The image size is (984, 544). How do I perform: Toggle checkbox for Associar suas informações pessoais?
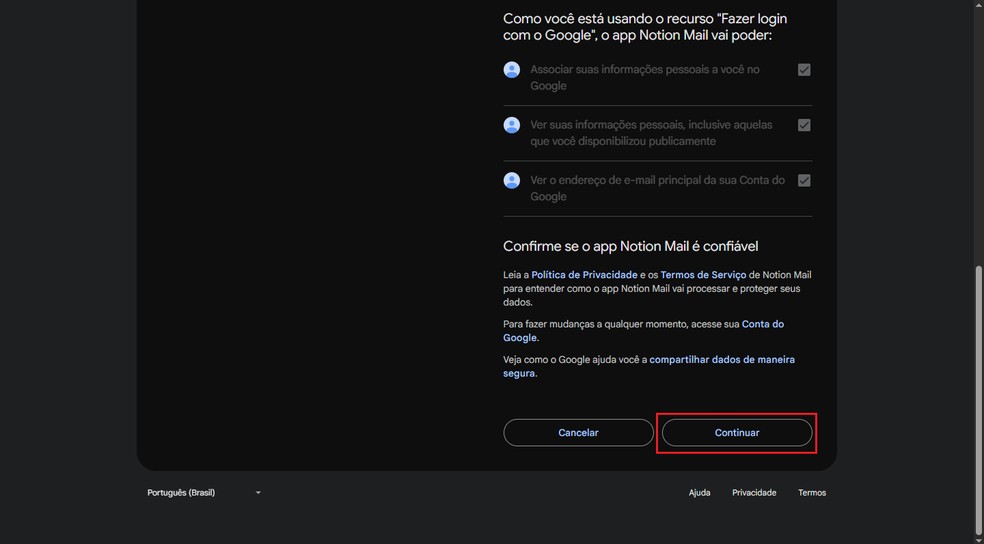(x=804, y=70)
